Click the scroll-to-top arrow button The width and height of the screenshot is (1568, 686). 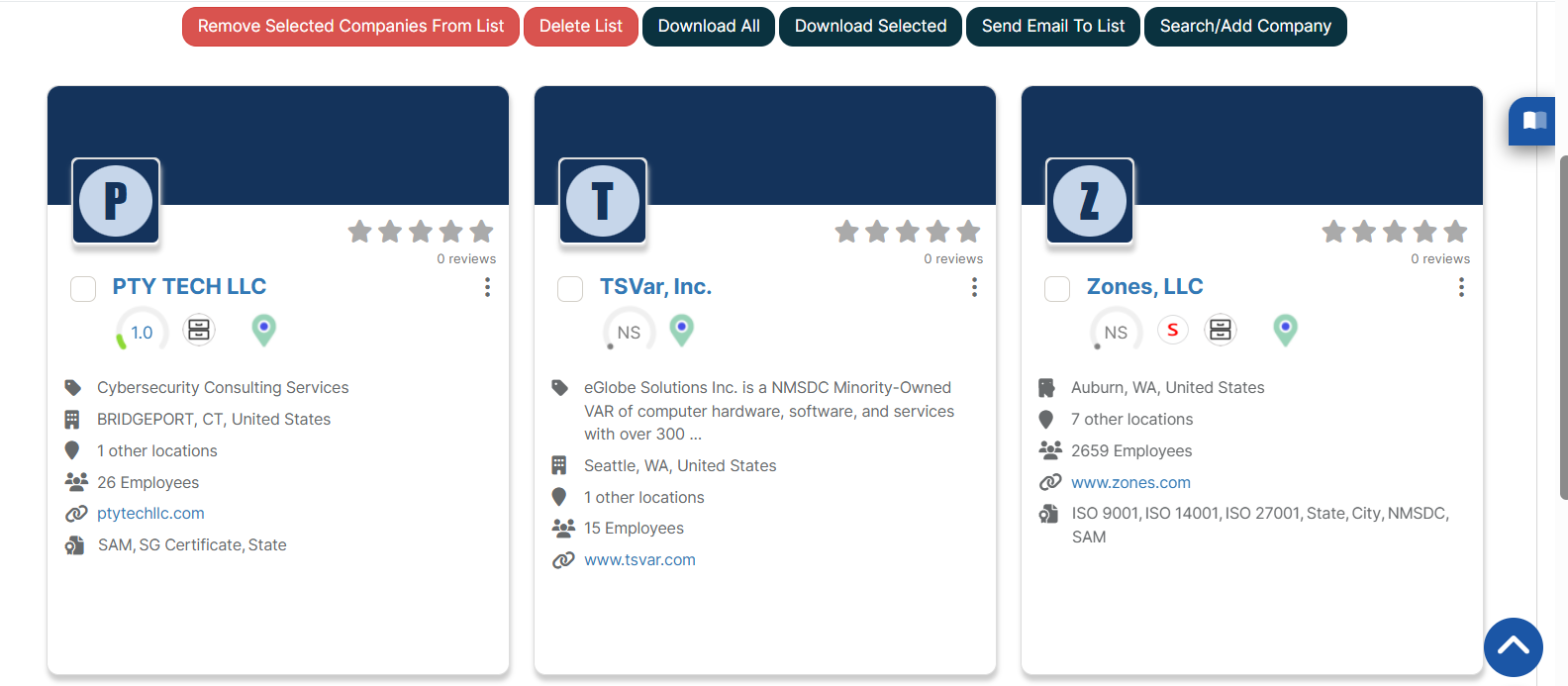(1514, 647)
